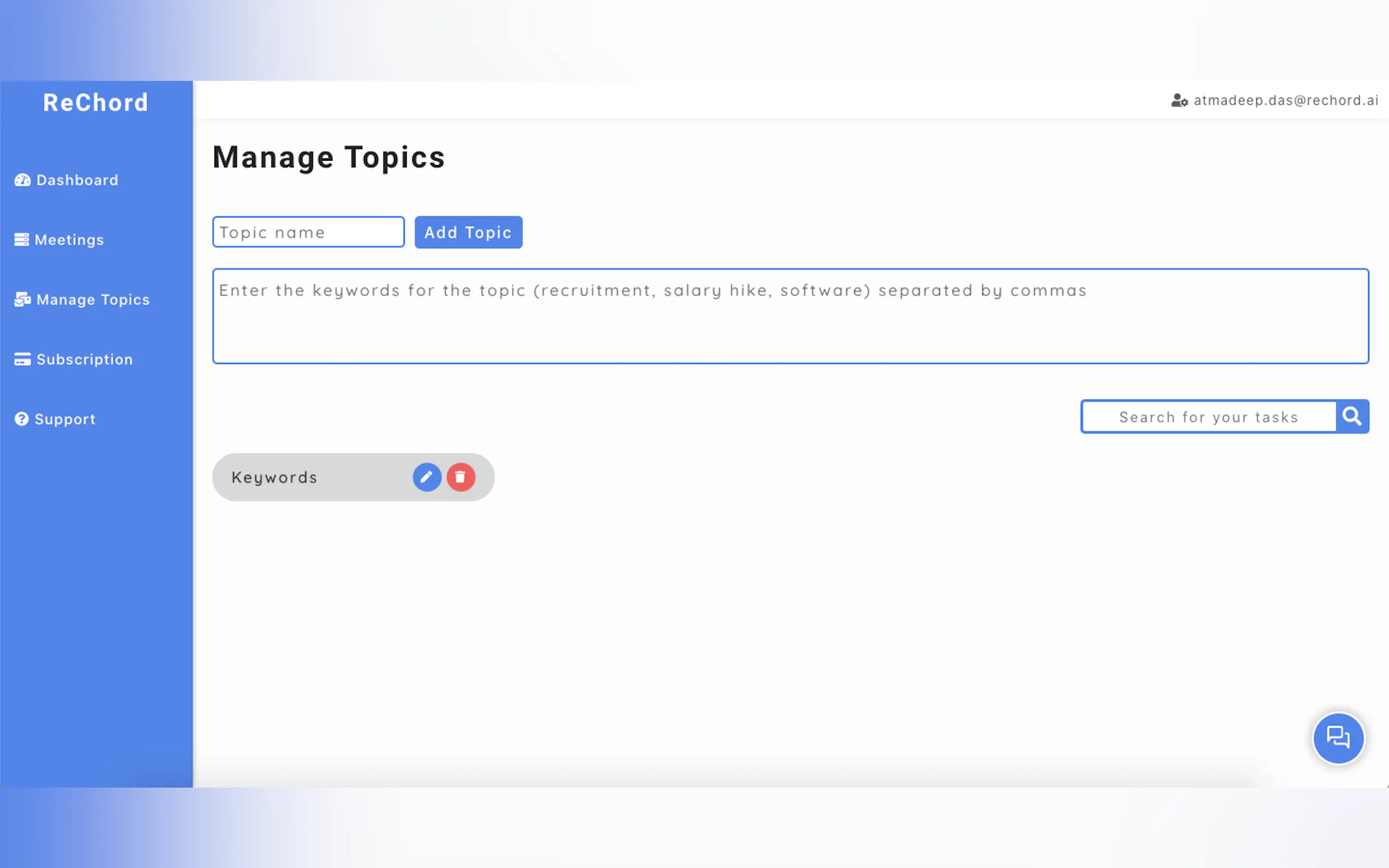Click the Meetings list icon in sidebar
Screen dimensions: 1389x868
coord(22,240)
